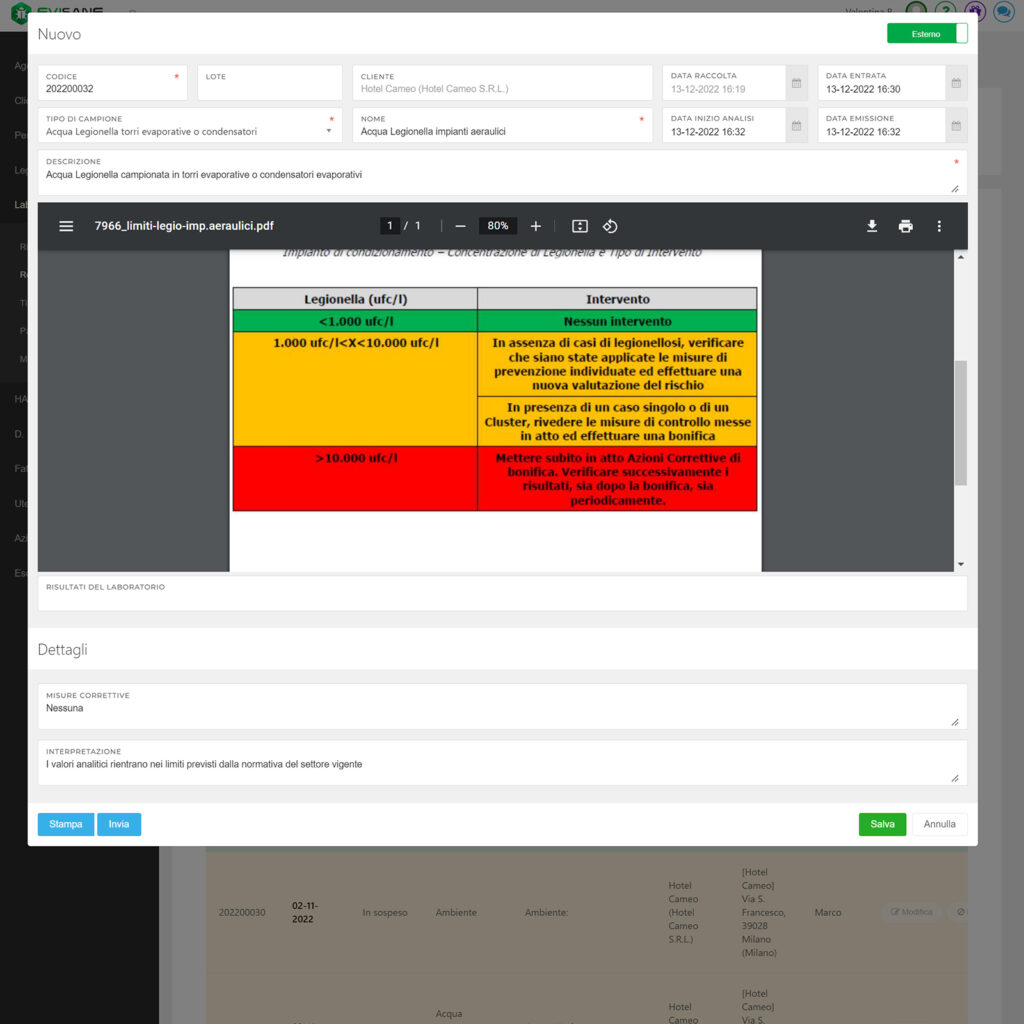Viewport: 1024px width, 1024px height.
Task: Click PDF viewer vertical scrollbar thumb
Action: pyautogui.click(x=961, y=423)
